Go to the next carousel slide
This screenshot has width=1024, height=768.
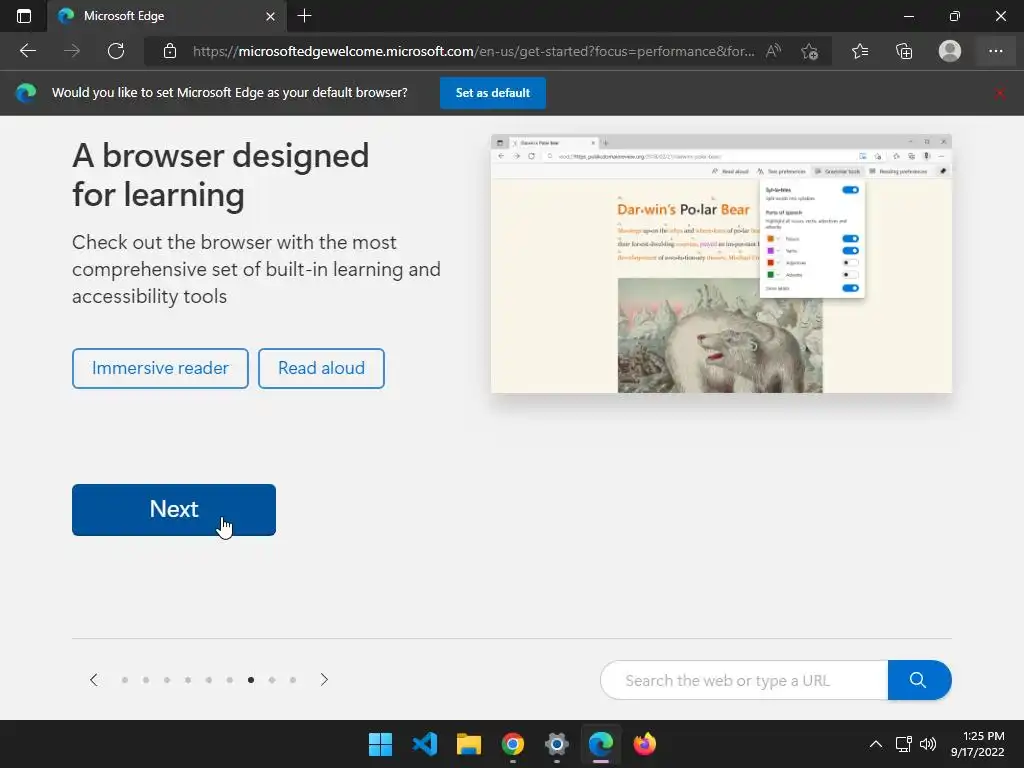click(324, 680)
